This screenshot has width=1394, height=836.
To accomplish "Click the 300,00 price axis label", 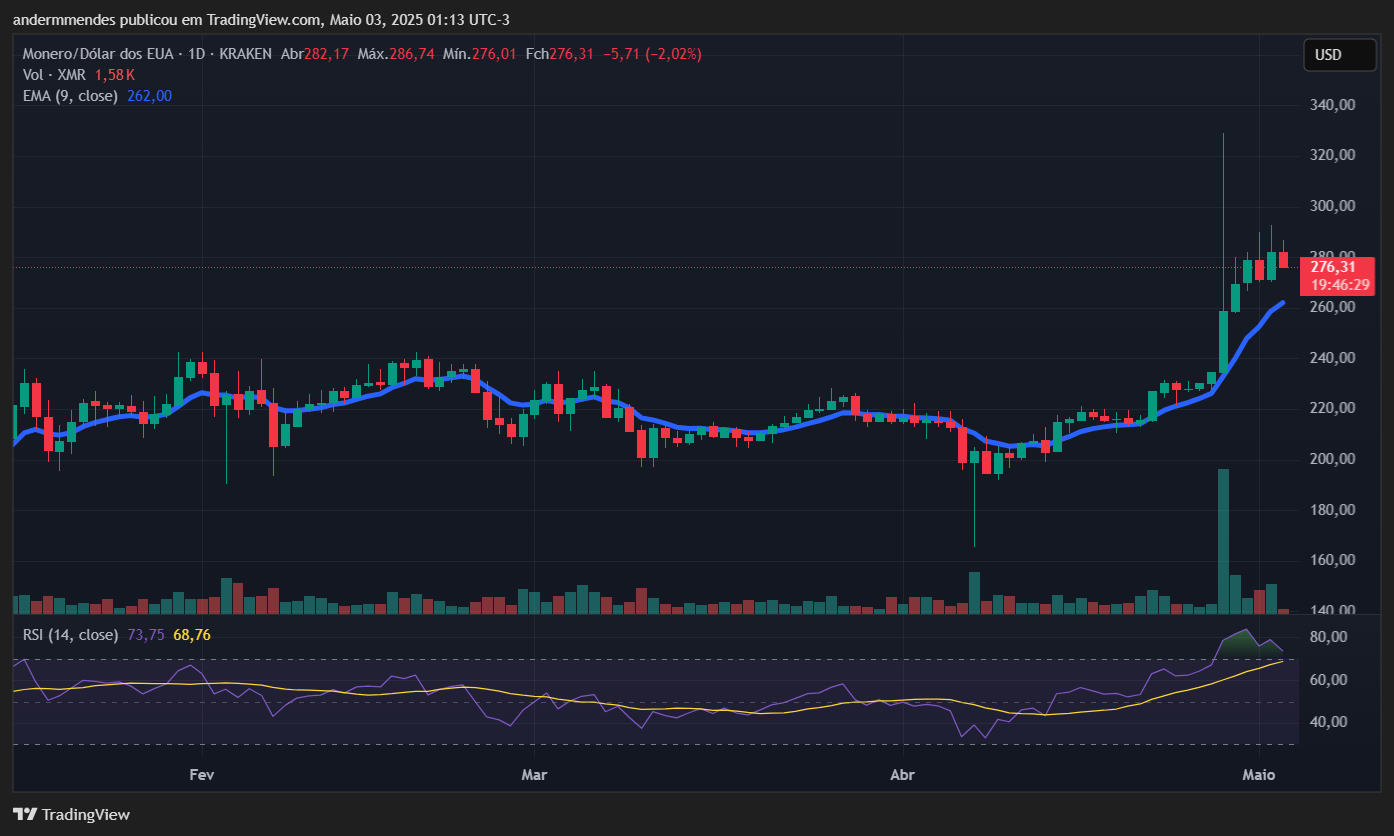I will tap(1333, 206).
